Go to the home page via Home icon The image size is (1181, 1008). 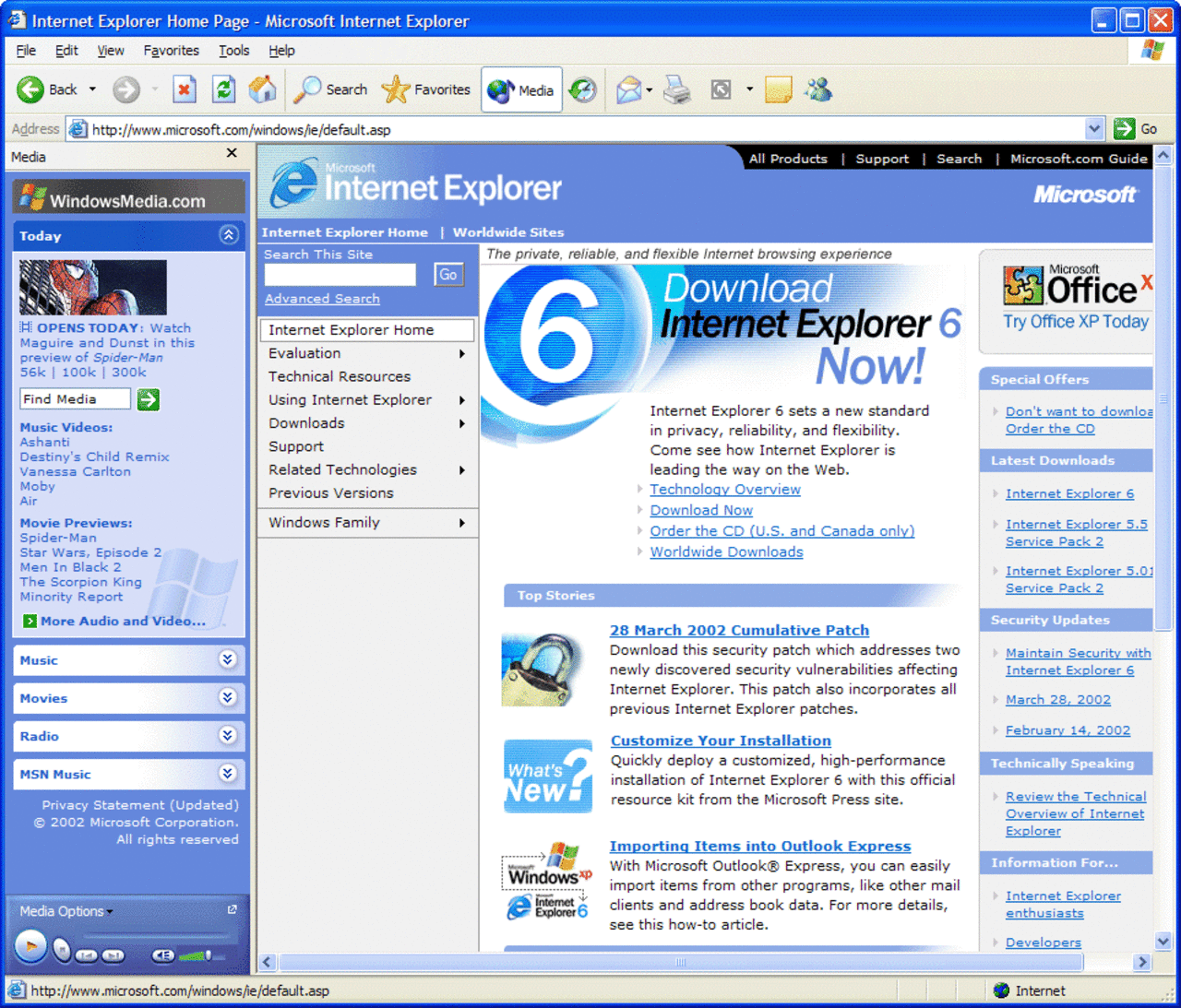(x=262, y=89)
